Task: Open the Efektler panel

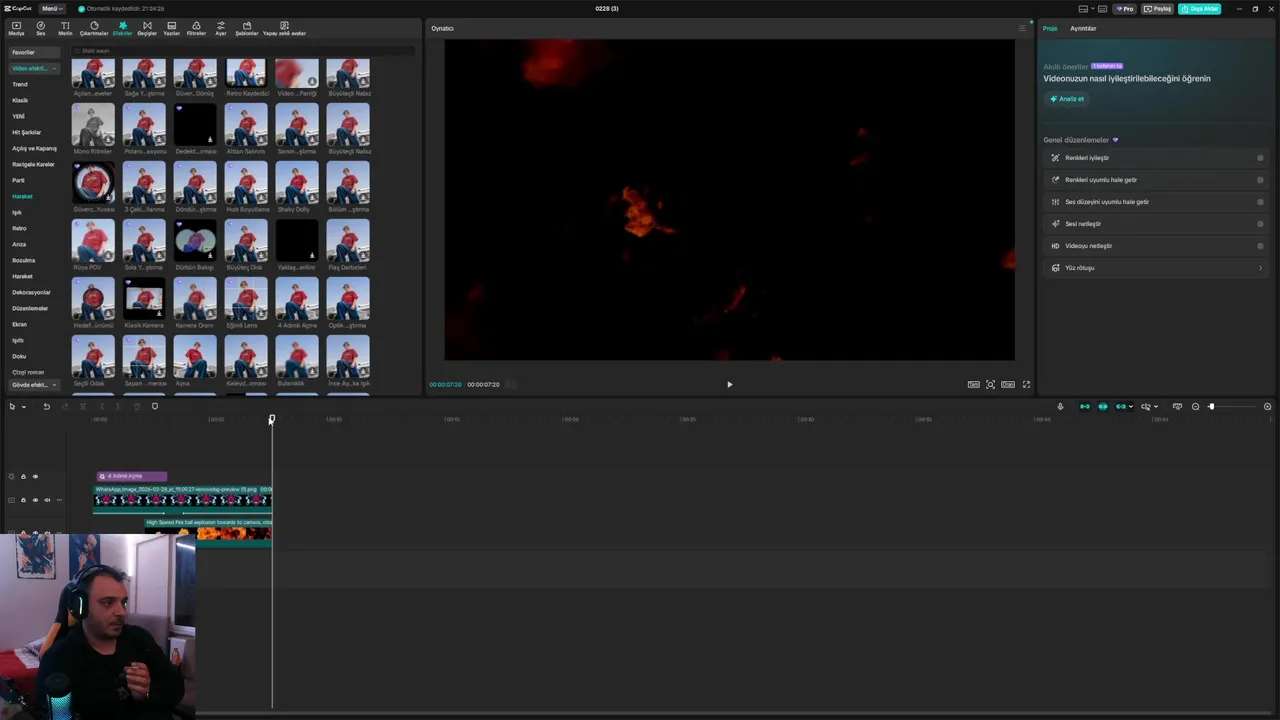Action: tap(122, 28)
